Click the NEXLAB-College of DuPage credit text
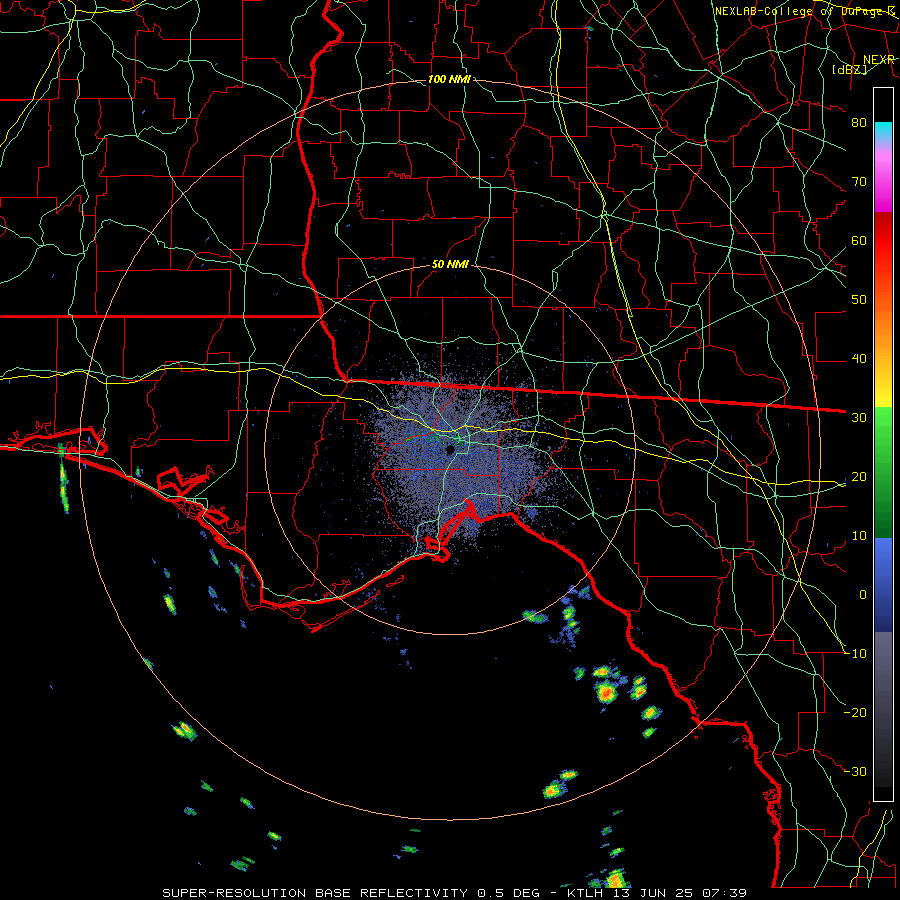This screenshot has height=900, width=900. click(805, 11)
